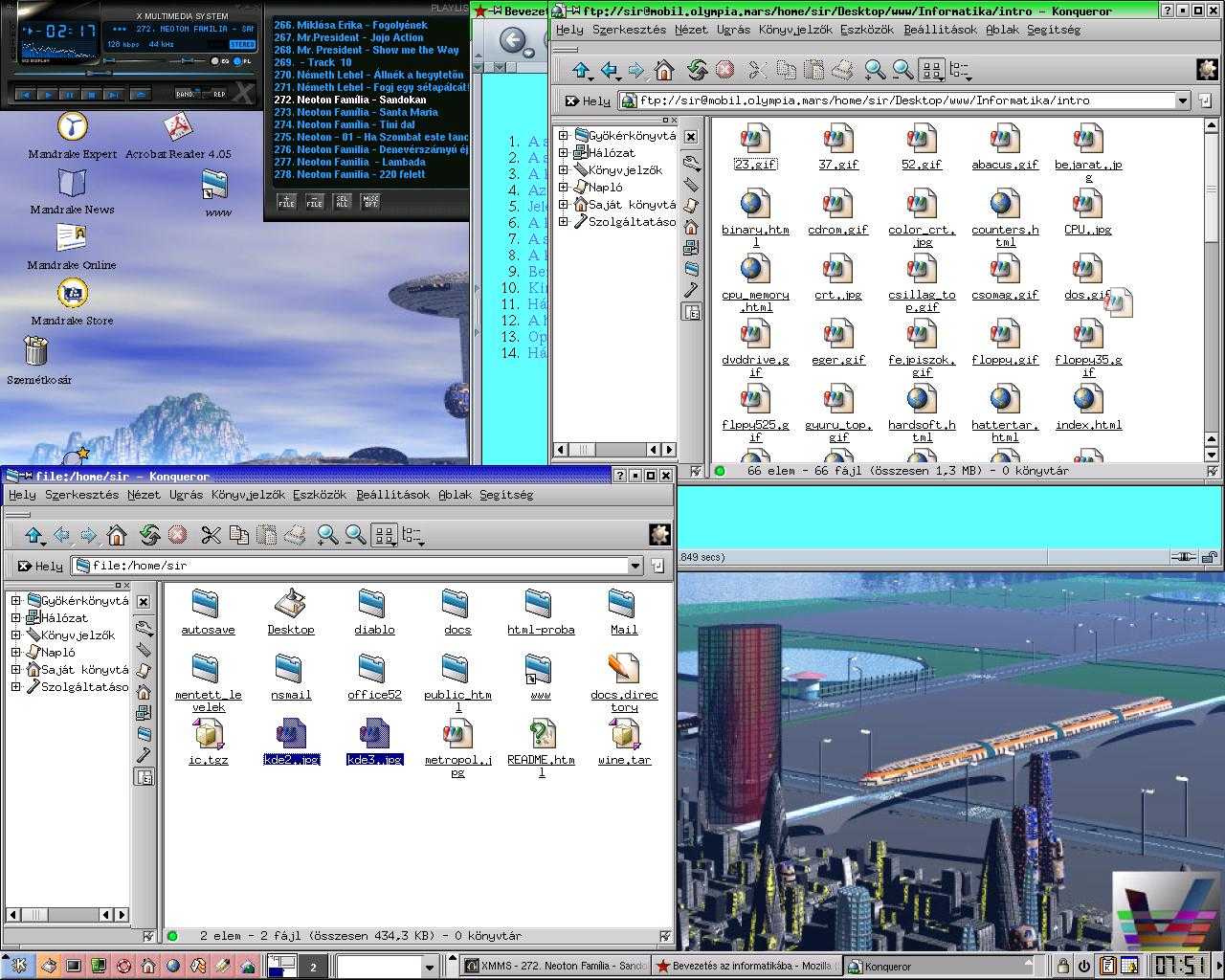
Task: Click the Up arrow in FTP Konqueror toolbar
Action: coord(581,70)
